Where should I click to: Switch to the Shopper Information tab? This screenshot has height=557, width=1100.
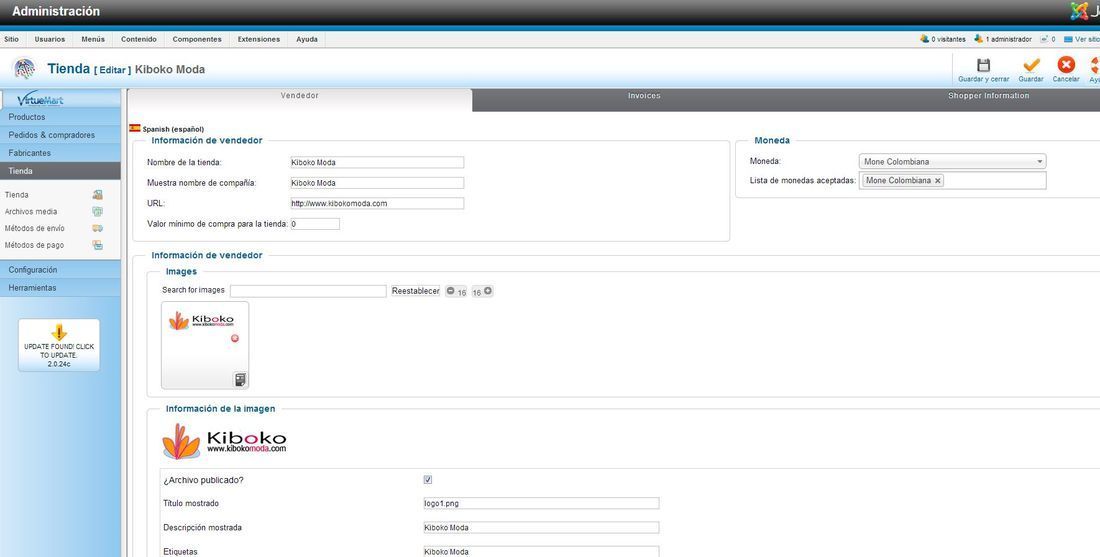click(988, 96)
